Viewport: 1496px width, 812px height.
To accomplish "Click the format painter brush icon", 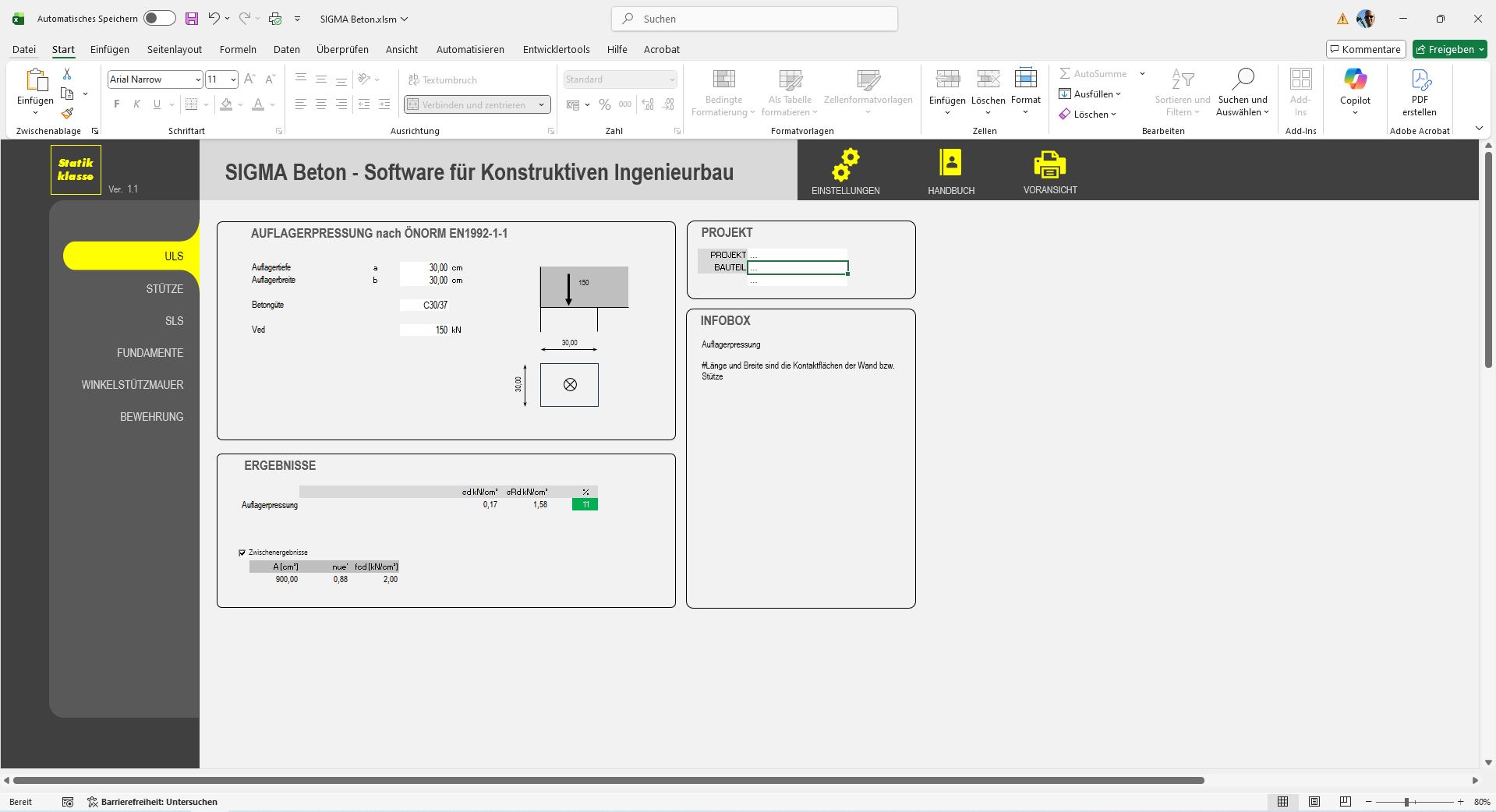I will click(67, 113).
